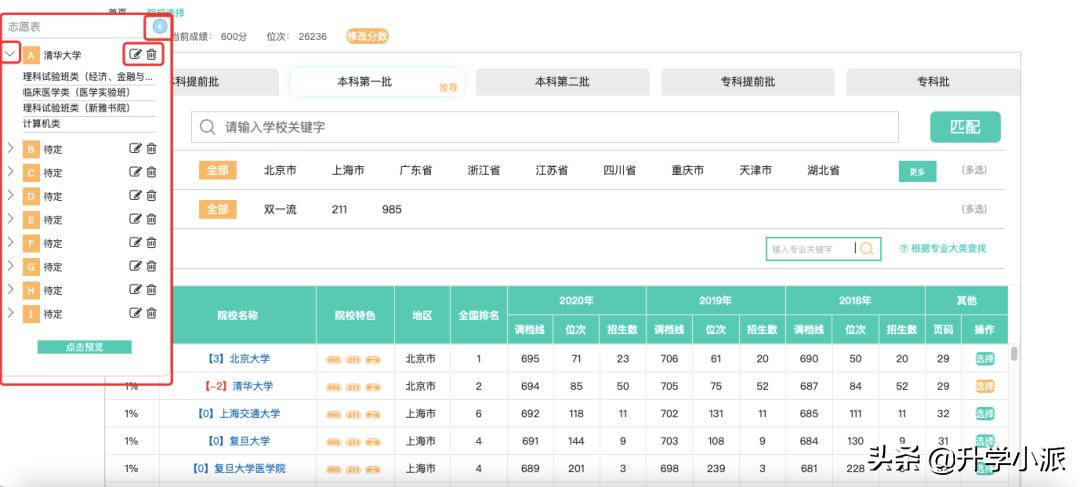Switch to 专科提前批 tab

click(747, 82)
